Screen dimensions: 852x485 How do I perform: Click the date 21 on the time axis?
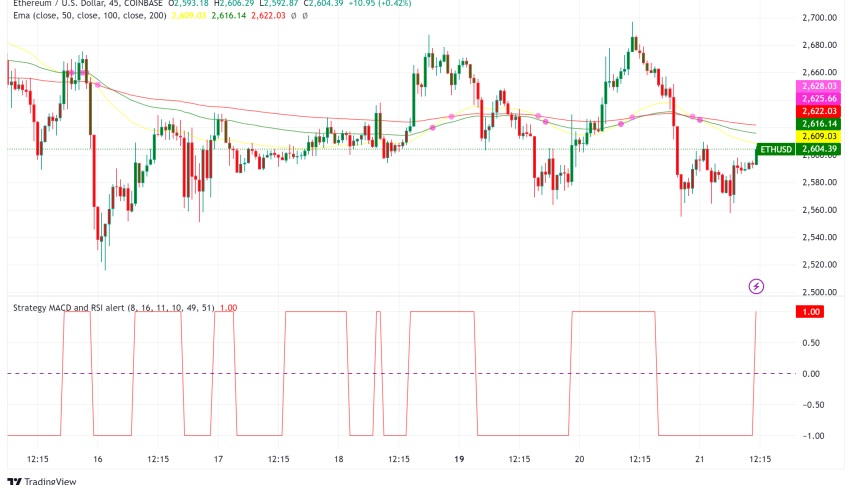(x=700, y=459)
